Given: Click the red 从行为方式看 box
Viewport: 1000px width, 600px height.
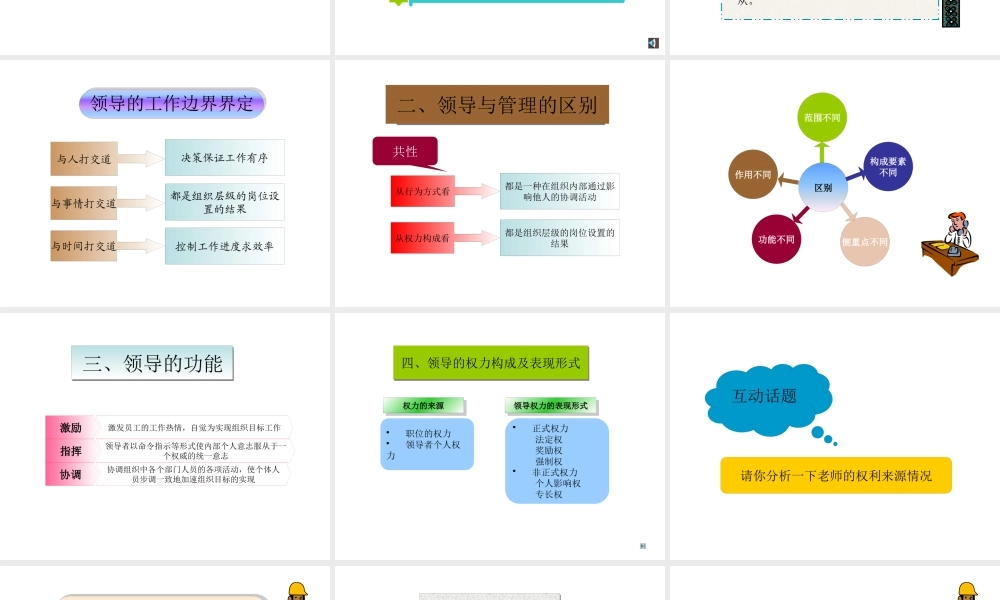Looking at the screenshot, I should tap(423, 191).
